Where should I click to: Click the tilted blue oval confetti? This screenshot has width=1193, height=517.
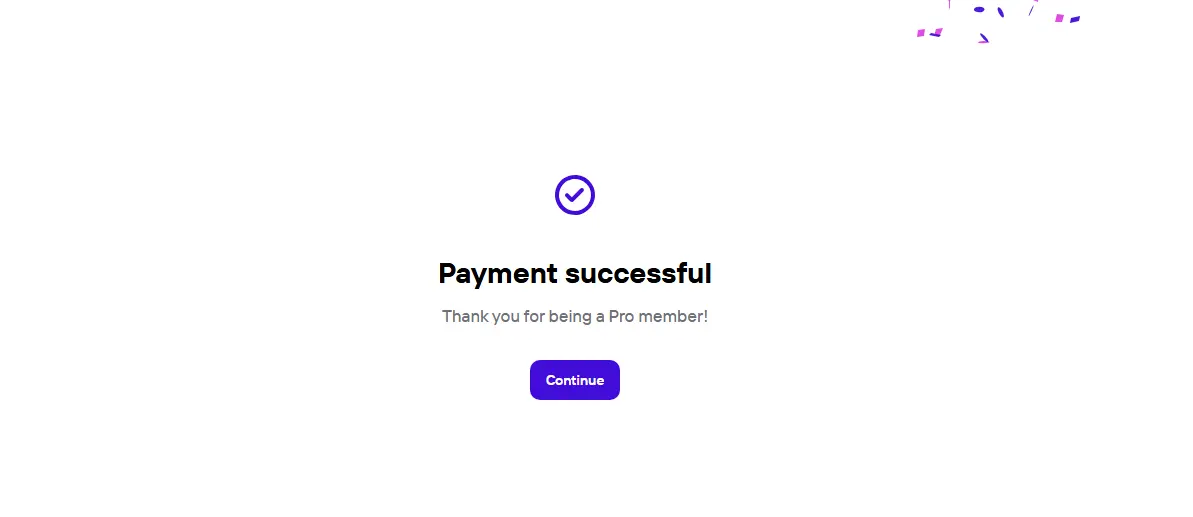pyautogui.click(x=1001, y=12)
